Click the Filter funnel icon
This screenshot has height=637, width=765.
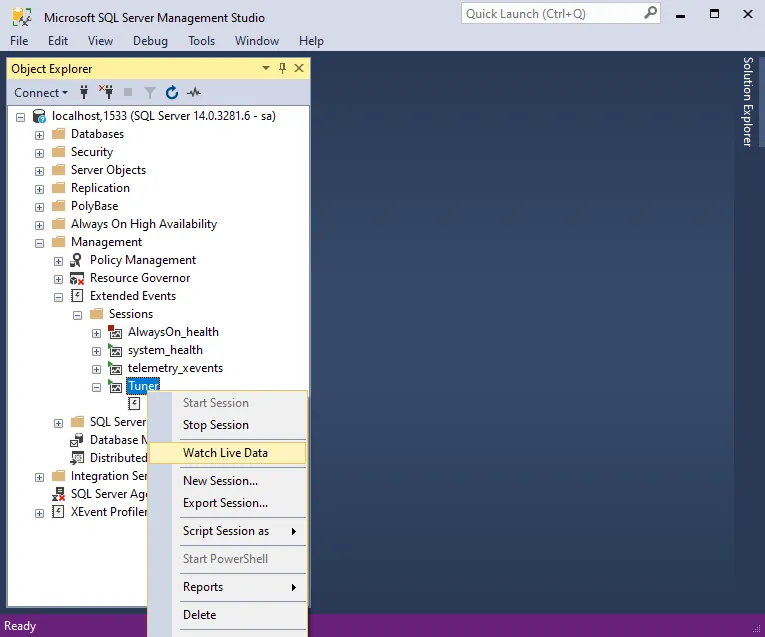pyautogui.click(x=150, y=92)
